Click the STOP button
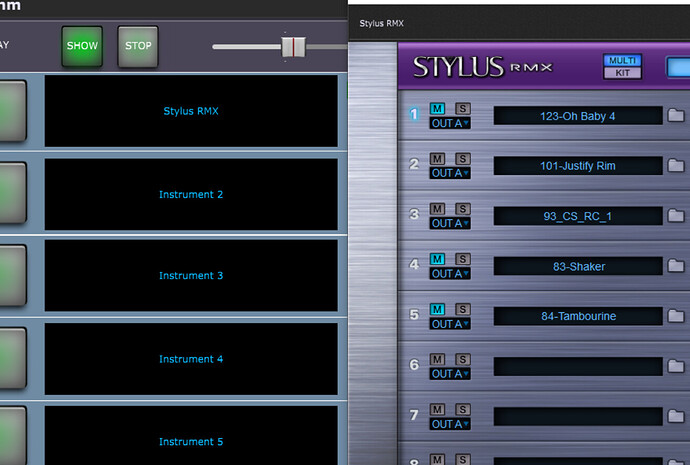Viewport: 690px width, 465px height. point(138,46)
